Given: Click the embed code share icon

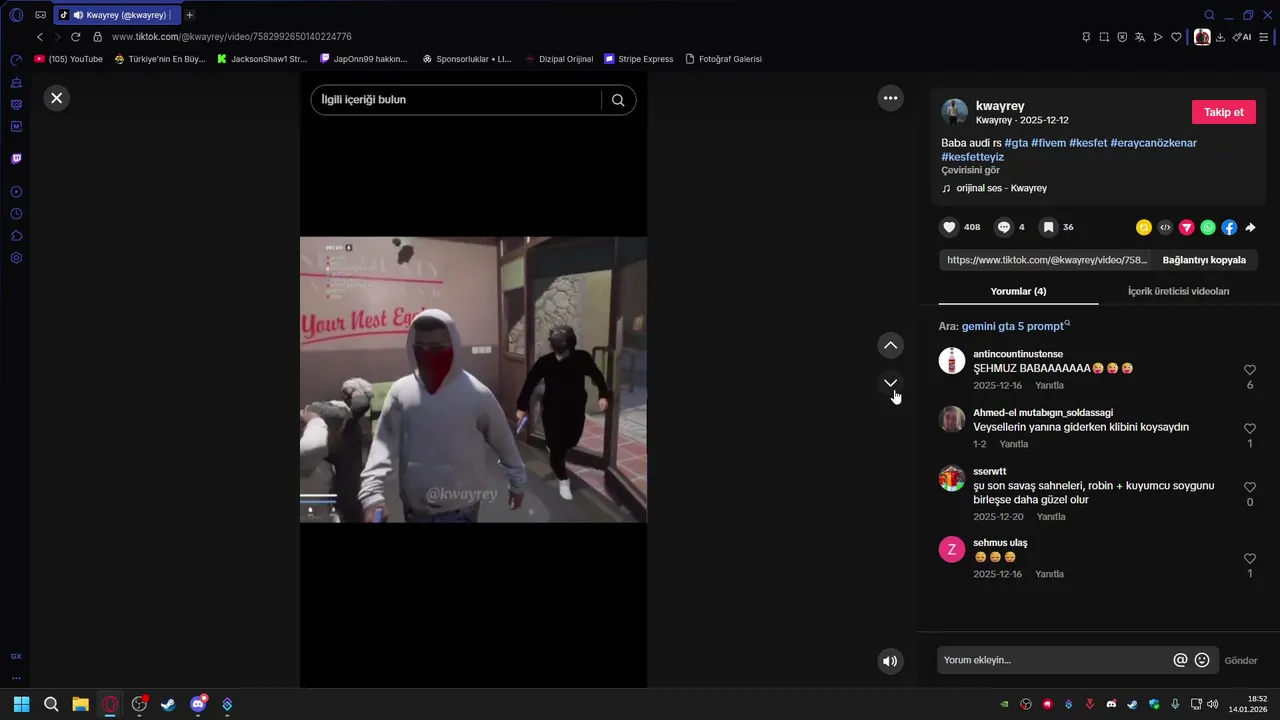Looking at the screenshot, I should click(1165, 227).
